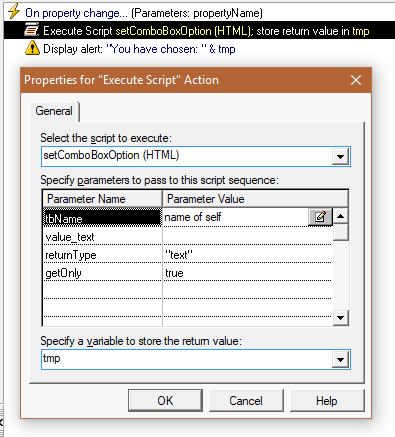Open the script selection dropdown
This screenshot has height=437, width=395.
340,156
